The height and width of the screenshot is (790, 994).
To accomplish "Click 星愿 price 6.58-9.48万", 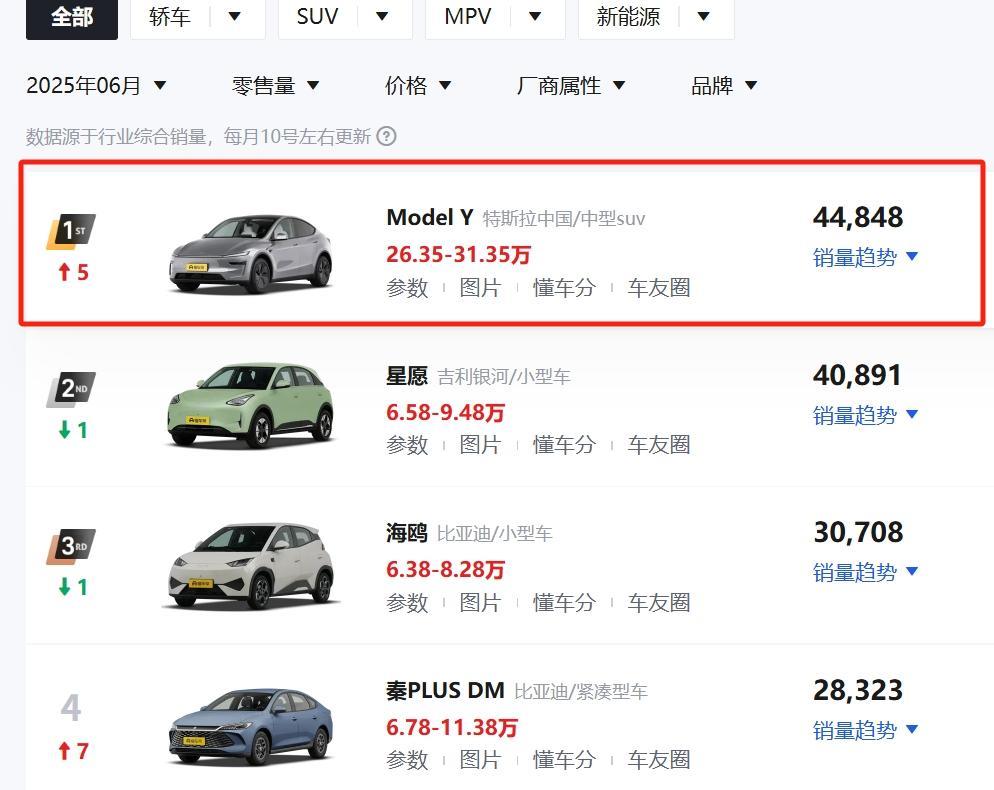I will click(445, 413).
